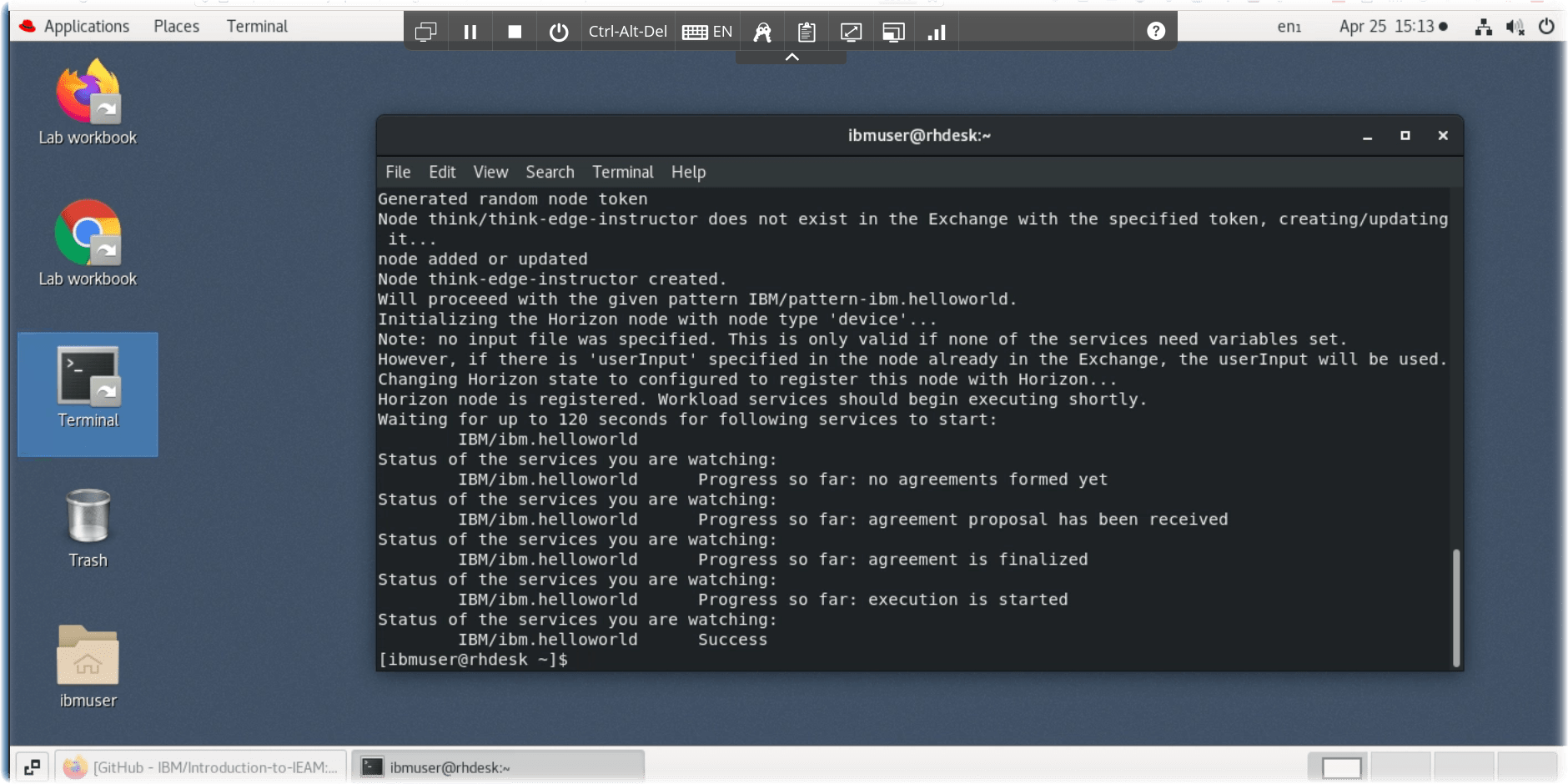Viewport: 1568px width, 784px height.
Task: Select the fourth workspace in the switcher
Action: click(1526, 766)
